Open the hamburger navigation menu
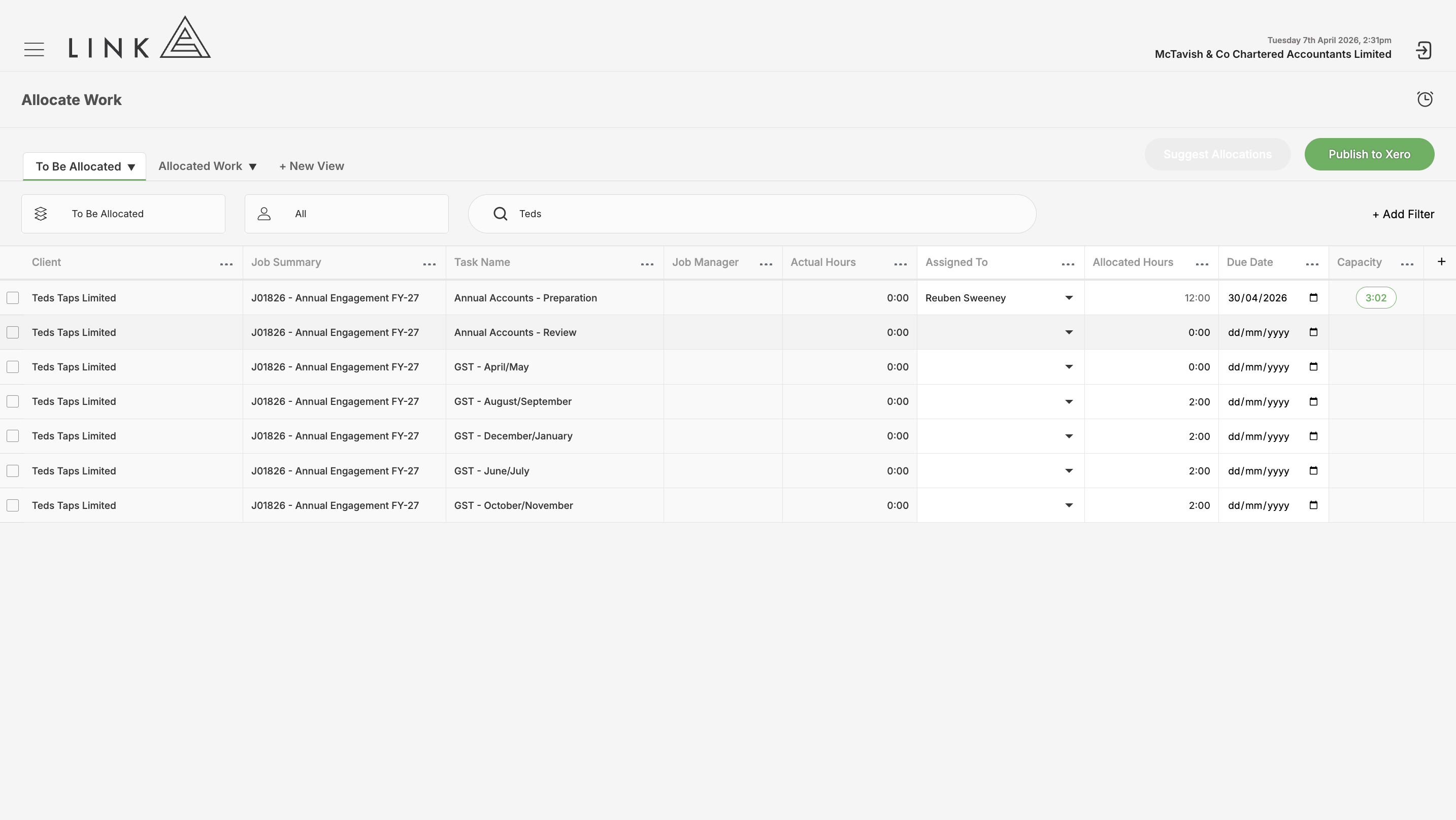The width and height of the screenshot is (1456, 820). [x=34, y=50]
